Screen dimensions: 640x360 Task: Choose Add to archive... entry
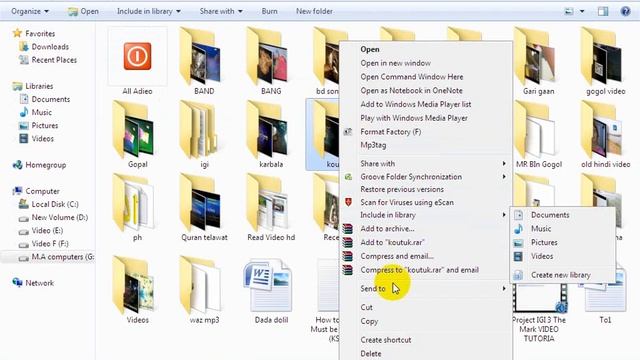click(x=387, y=229)
